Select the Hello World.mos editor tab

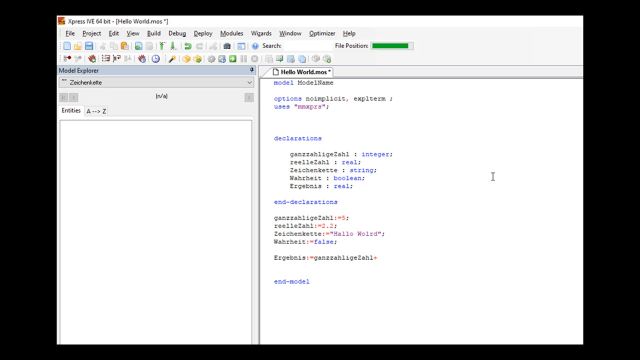(x=301, y=72)
